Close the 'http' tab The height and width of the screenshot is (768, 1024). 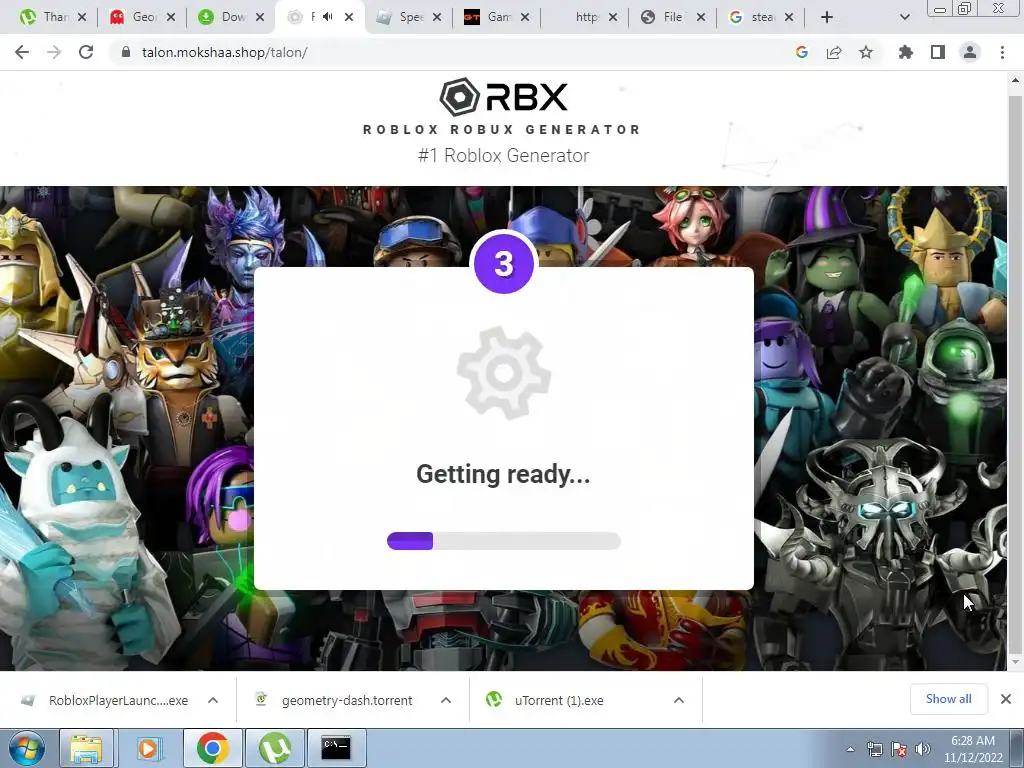[x=613, y=17]
